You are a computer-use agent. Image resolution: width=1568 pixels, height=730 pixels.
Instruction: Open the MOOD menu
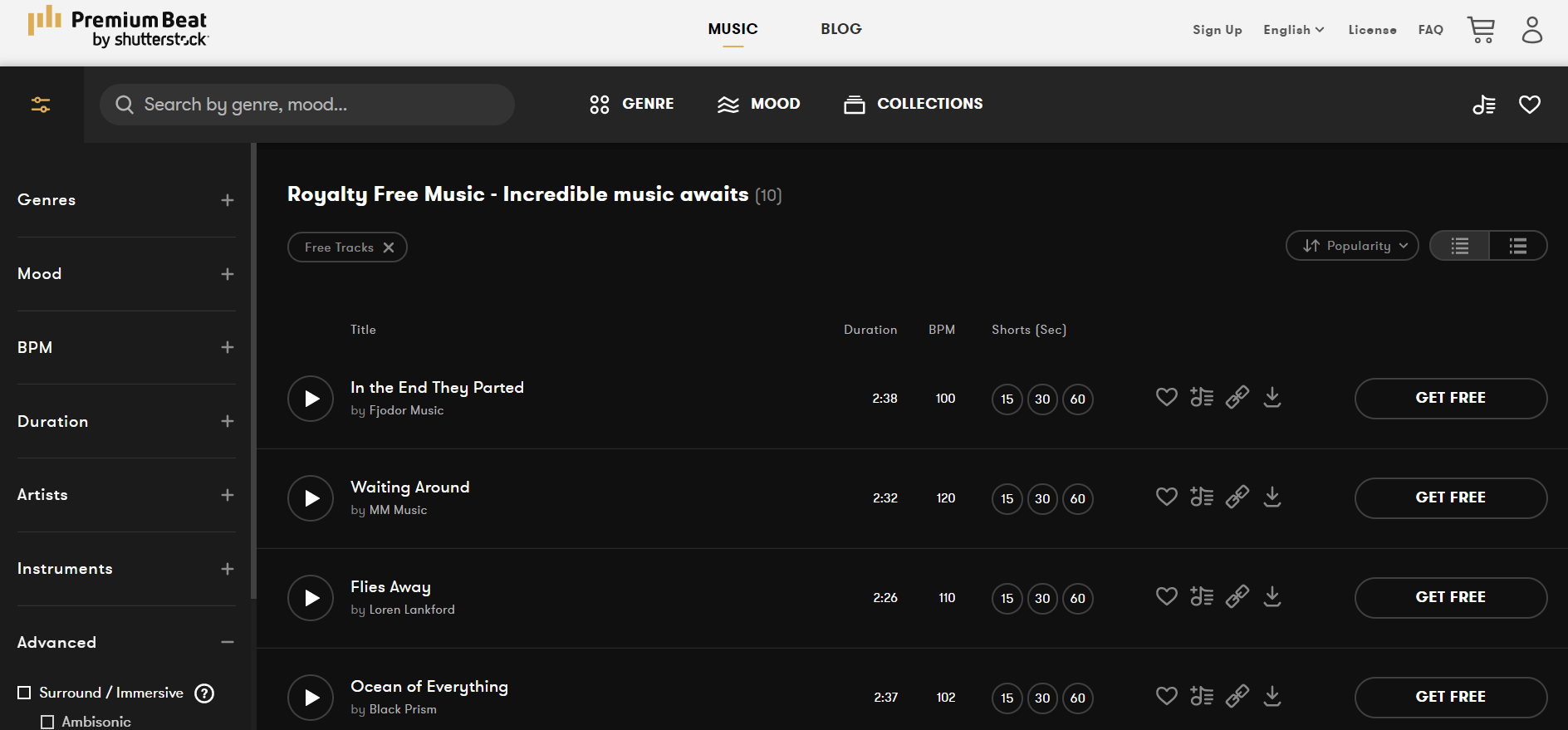click(759, 104)
